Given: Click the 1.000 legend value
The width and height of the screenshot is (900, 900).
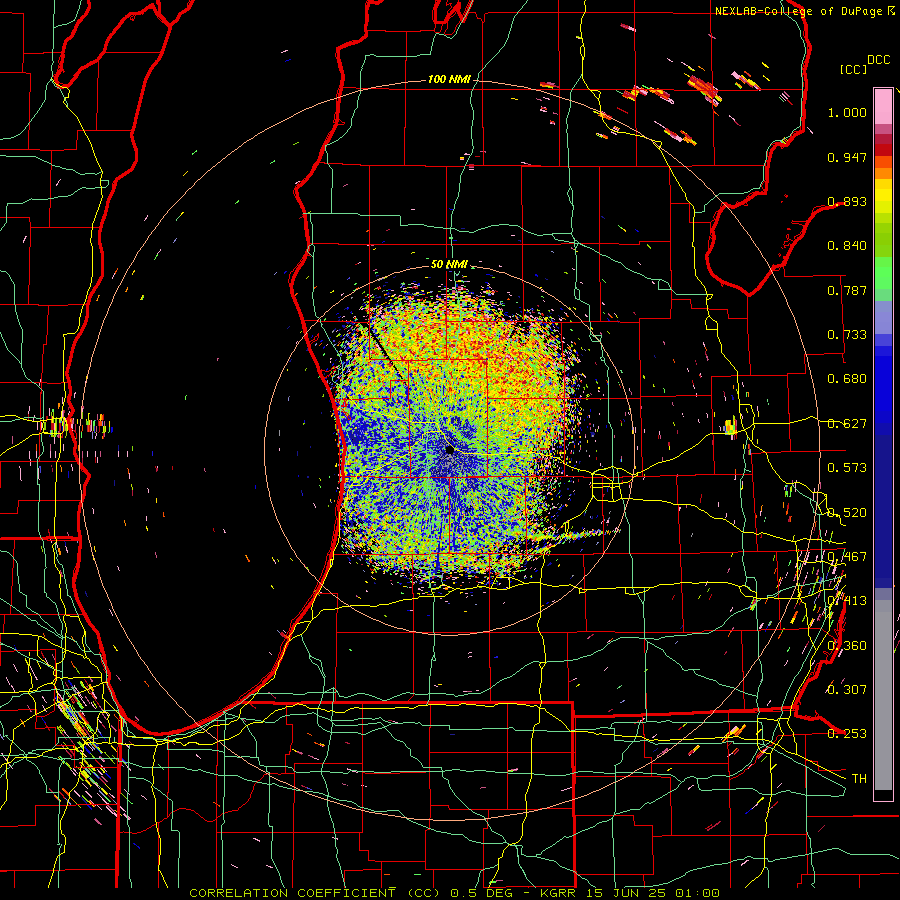Looking at the screenshot, I should (847, 112).
